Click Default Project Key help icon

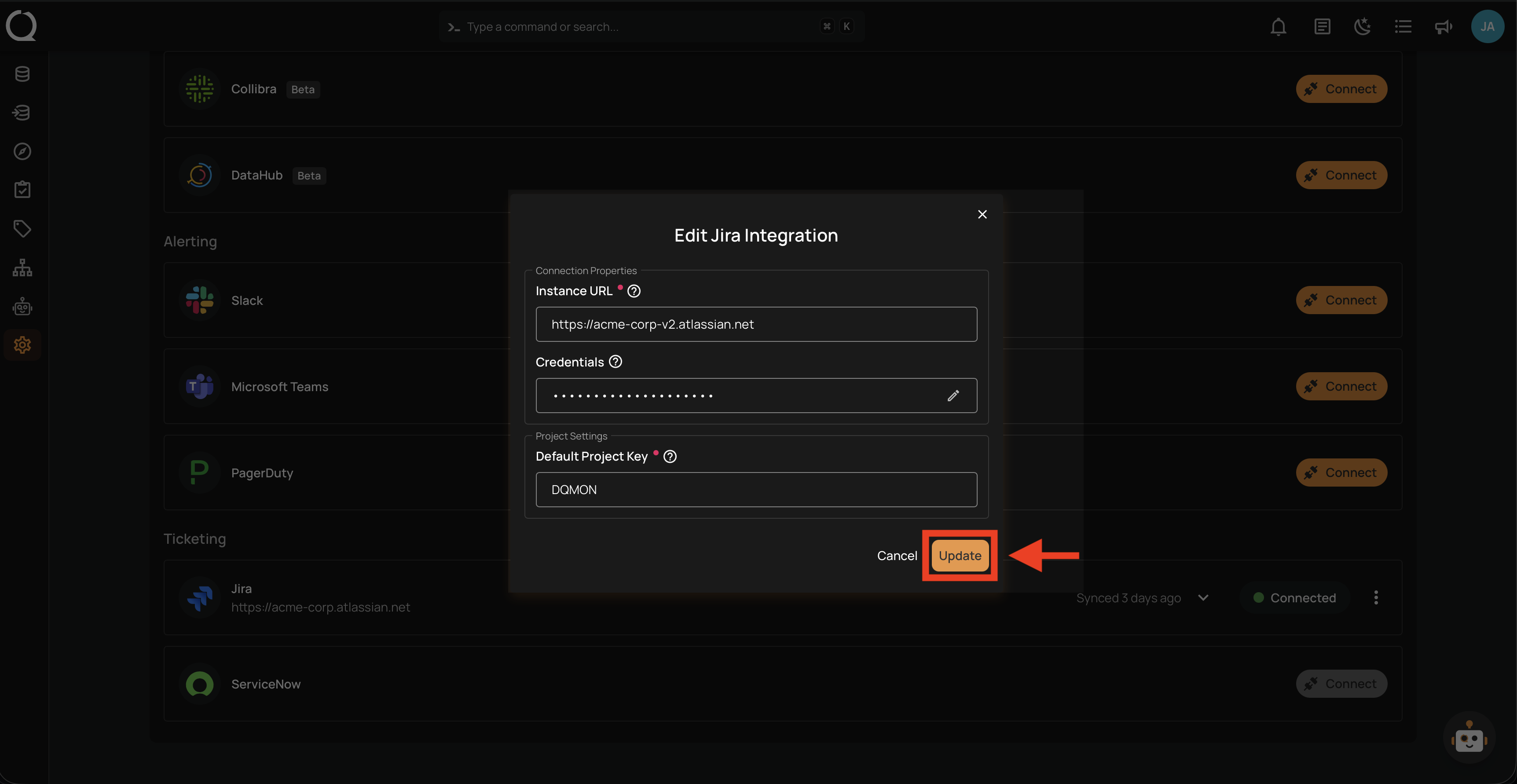pos(670,457)
